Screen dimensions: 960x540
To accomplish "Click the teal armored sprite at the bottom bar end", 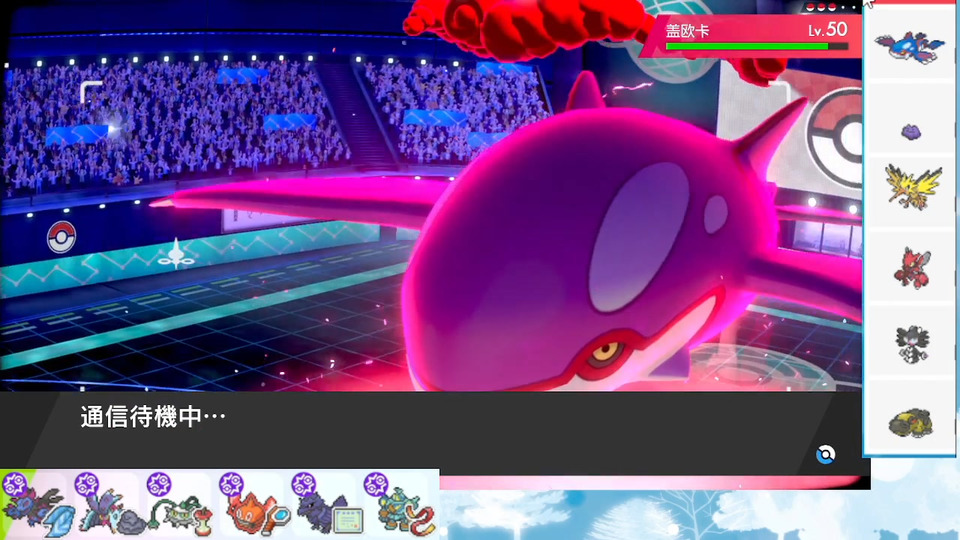I will (x=398, y=508).
